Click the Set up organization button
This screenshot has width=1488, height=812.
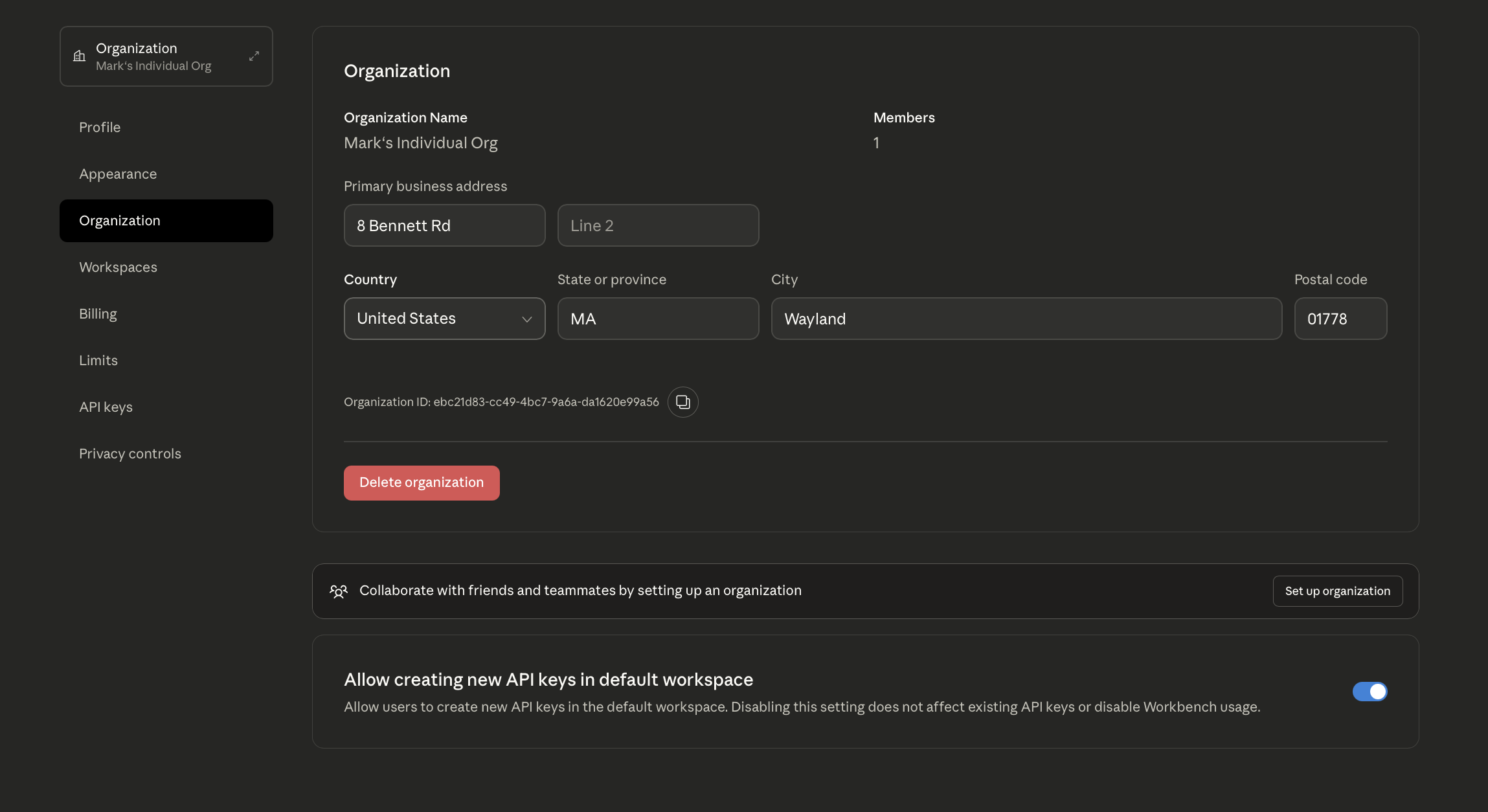click(1337, 591)
